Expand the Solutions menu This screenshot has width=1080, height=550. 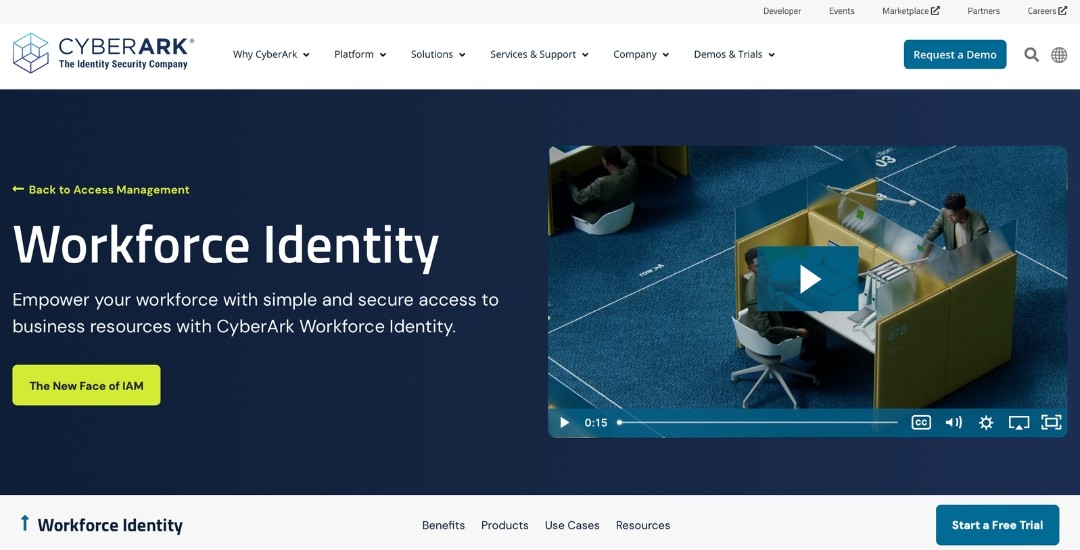pos(438,54)
